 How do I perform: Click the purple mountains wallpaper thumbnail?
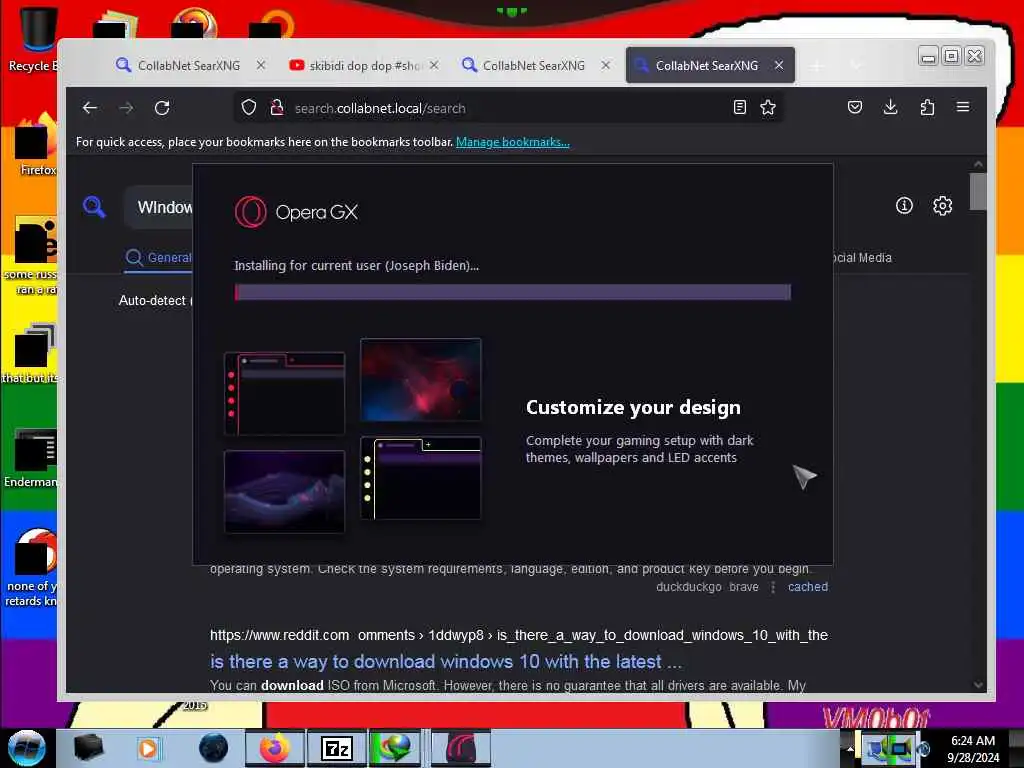[284, 491]
